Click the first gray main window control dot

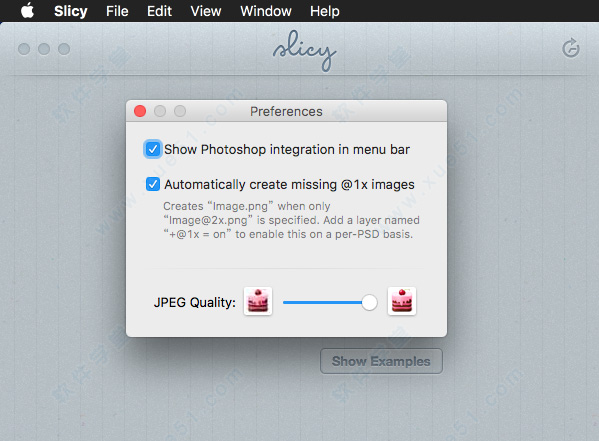tap(24, 49)
